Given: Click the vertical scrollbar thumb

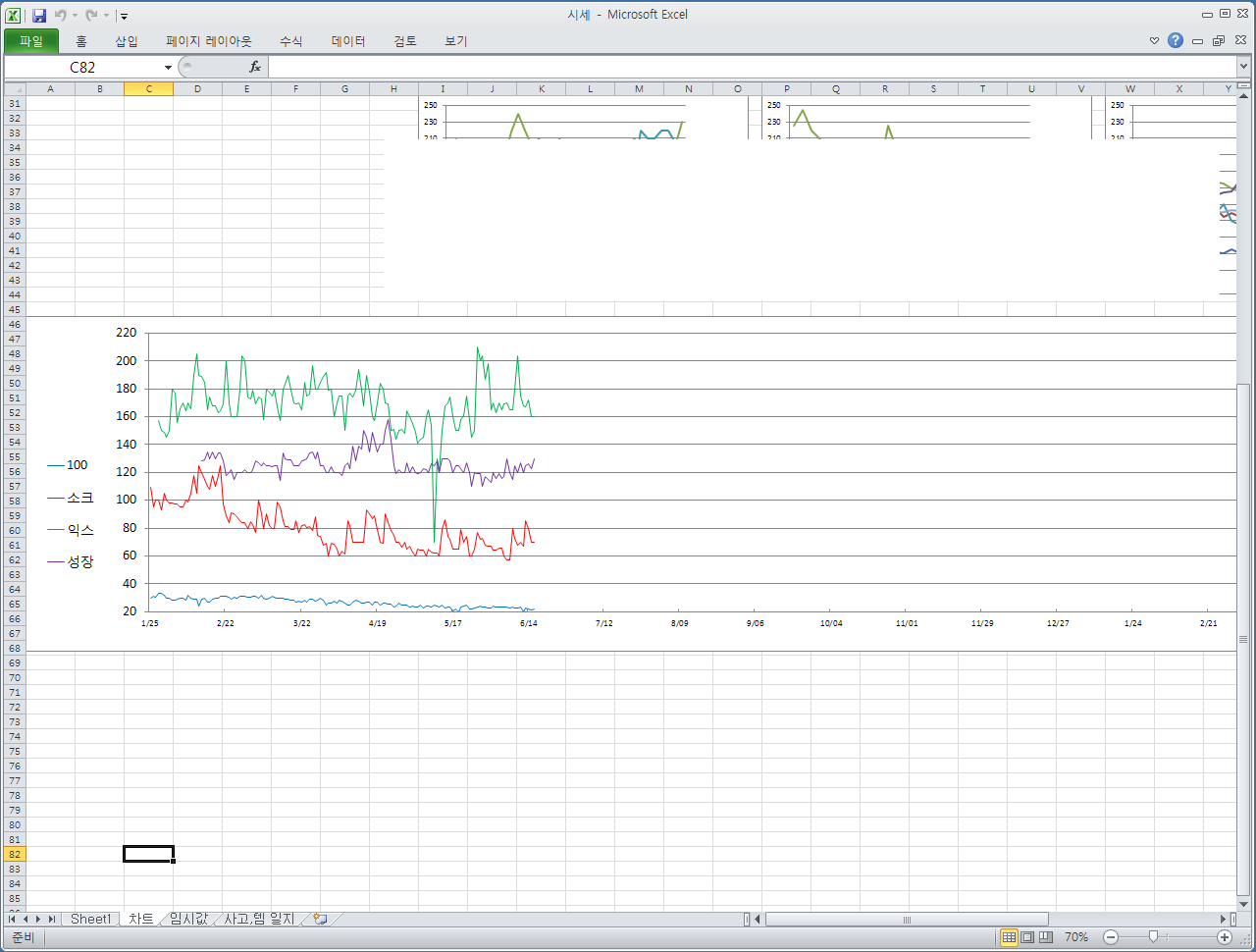Looking at the screenshot, I should (1243, 638).
